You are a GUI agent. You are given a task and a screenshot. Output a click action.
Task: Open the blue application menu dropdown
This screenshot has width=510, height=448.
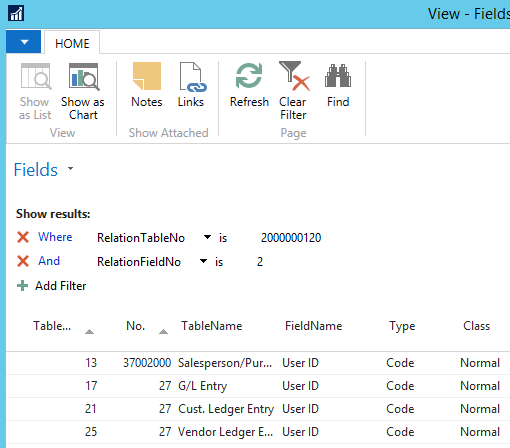24,42
